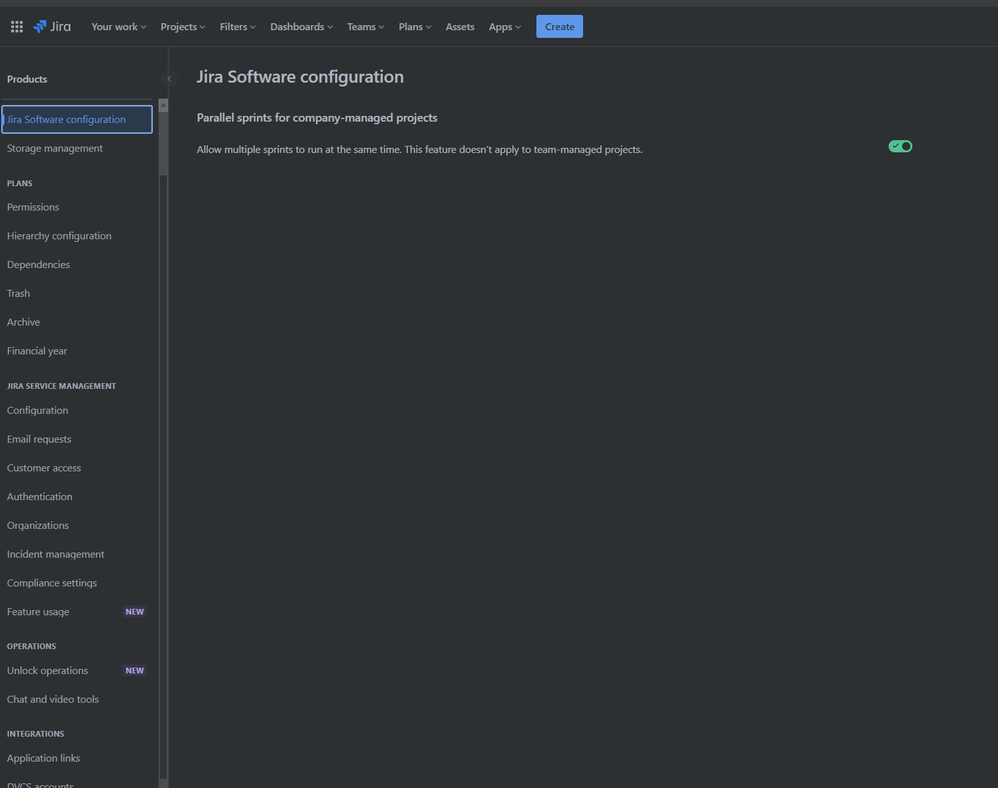998x788 pixels.
Task: Click Parallel sprints for company-managed projects heading
Action: coord(317,118)
